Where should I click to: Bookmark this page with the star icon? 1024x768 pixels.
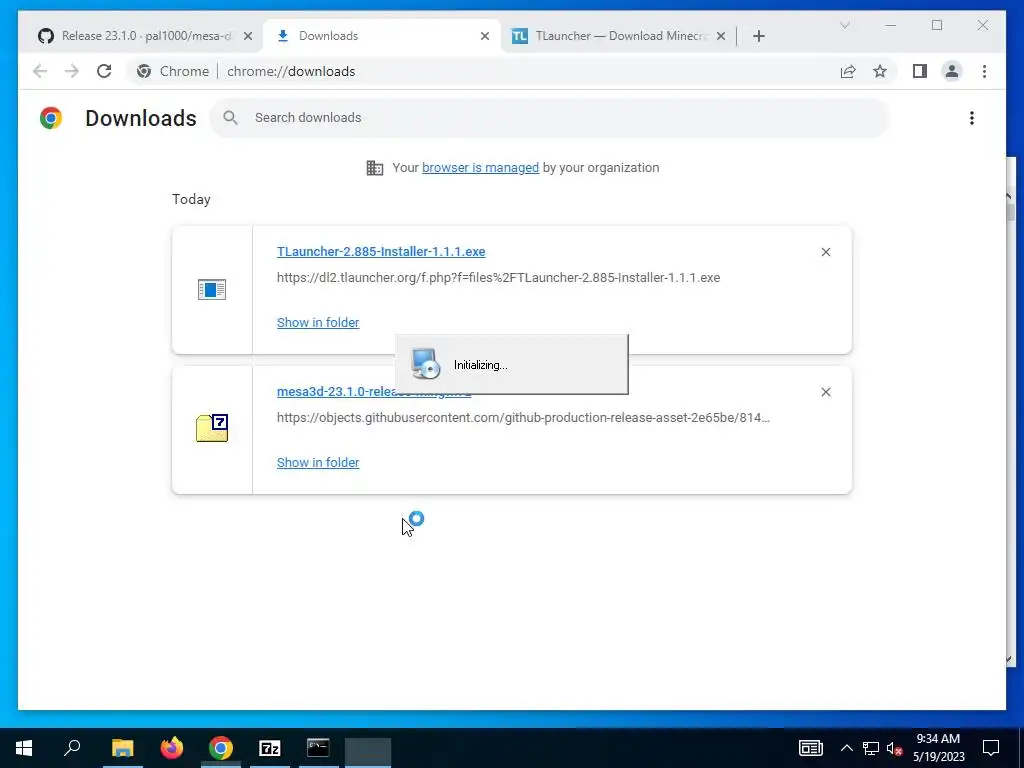[880, 71]
